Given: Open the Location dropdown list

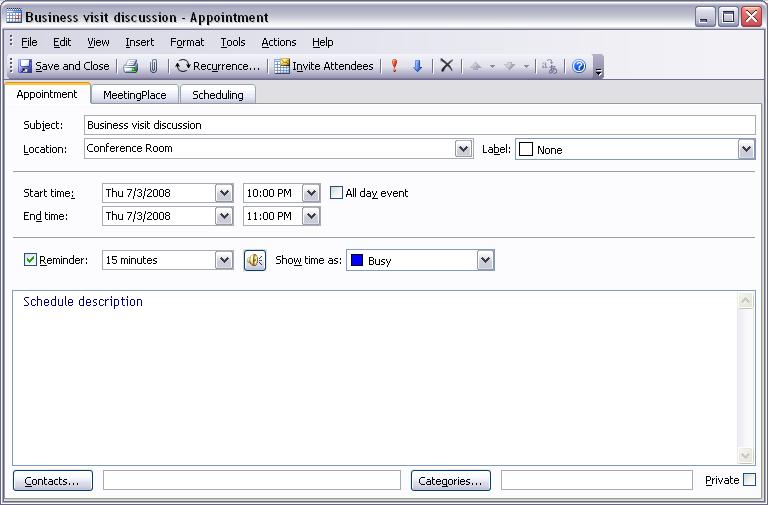Looking at the screenshot, I should [x=463, y=148].
